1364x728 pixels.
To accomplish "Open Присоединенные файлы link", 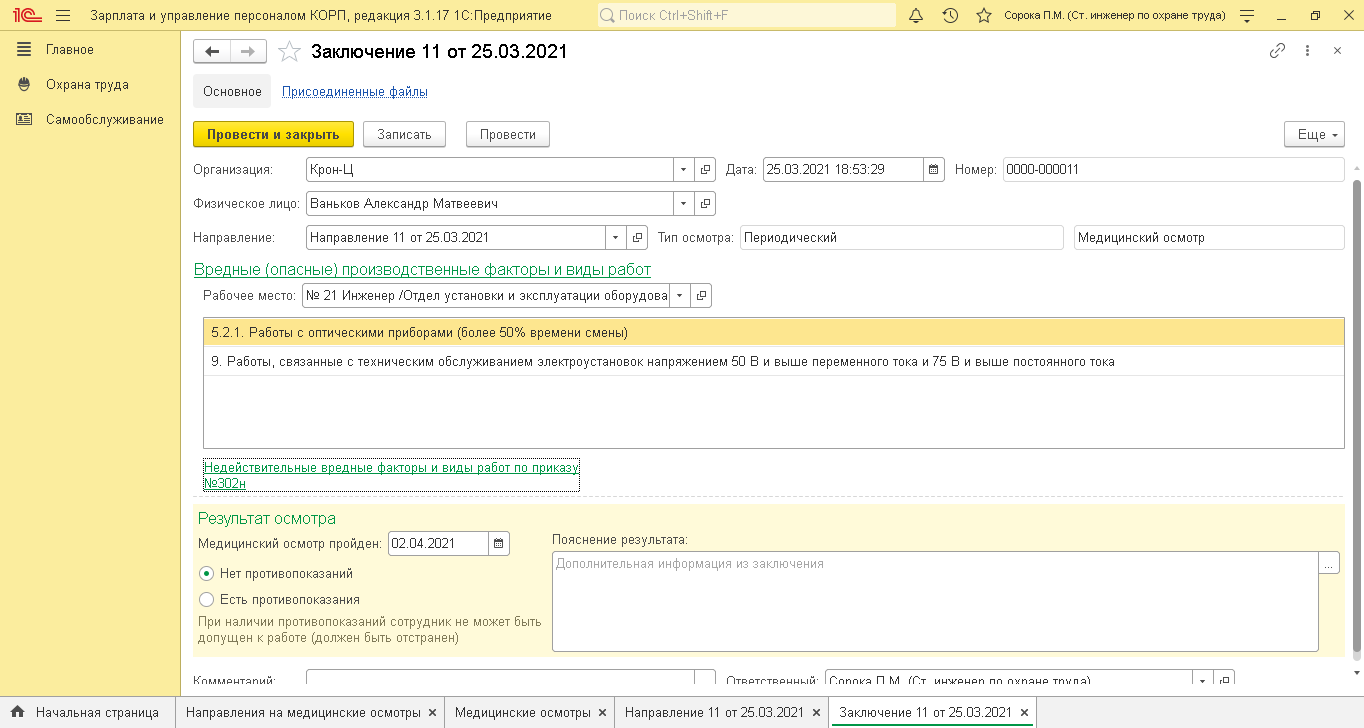I will click(x=355, y=92).
